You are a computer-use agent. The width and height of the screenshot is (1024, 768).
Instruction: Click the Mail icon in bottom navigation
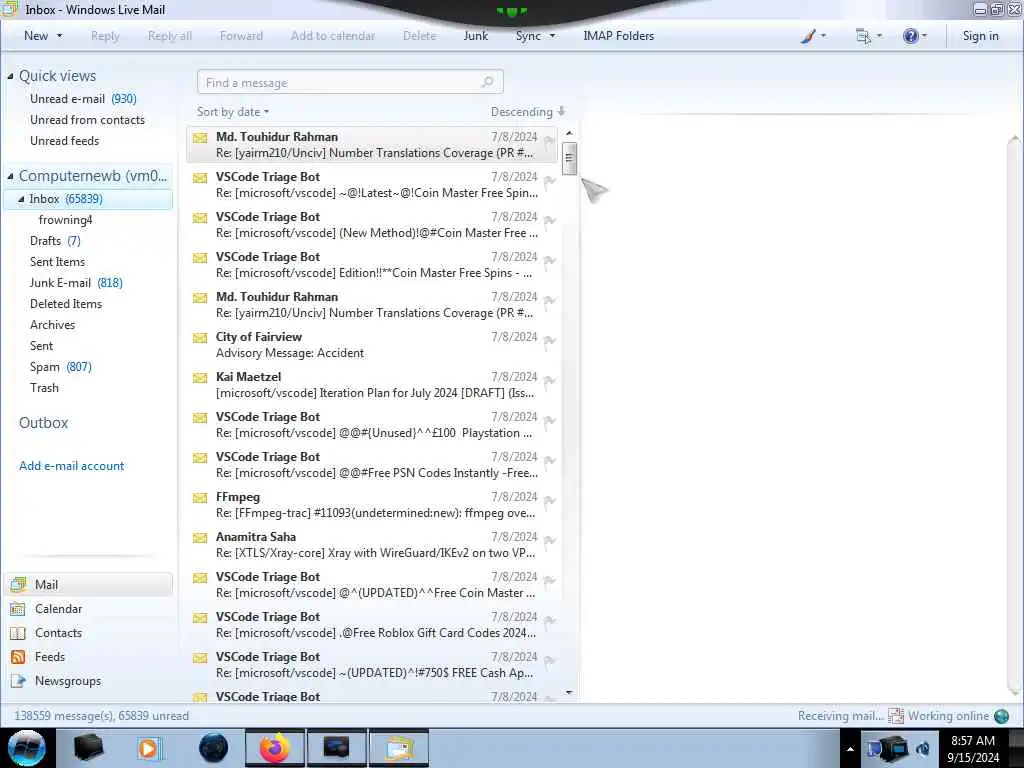(x=18, y=584)
